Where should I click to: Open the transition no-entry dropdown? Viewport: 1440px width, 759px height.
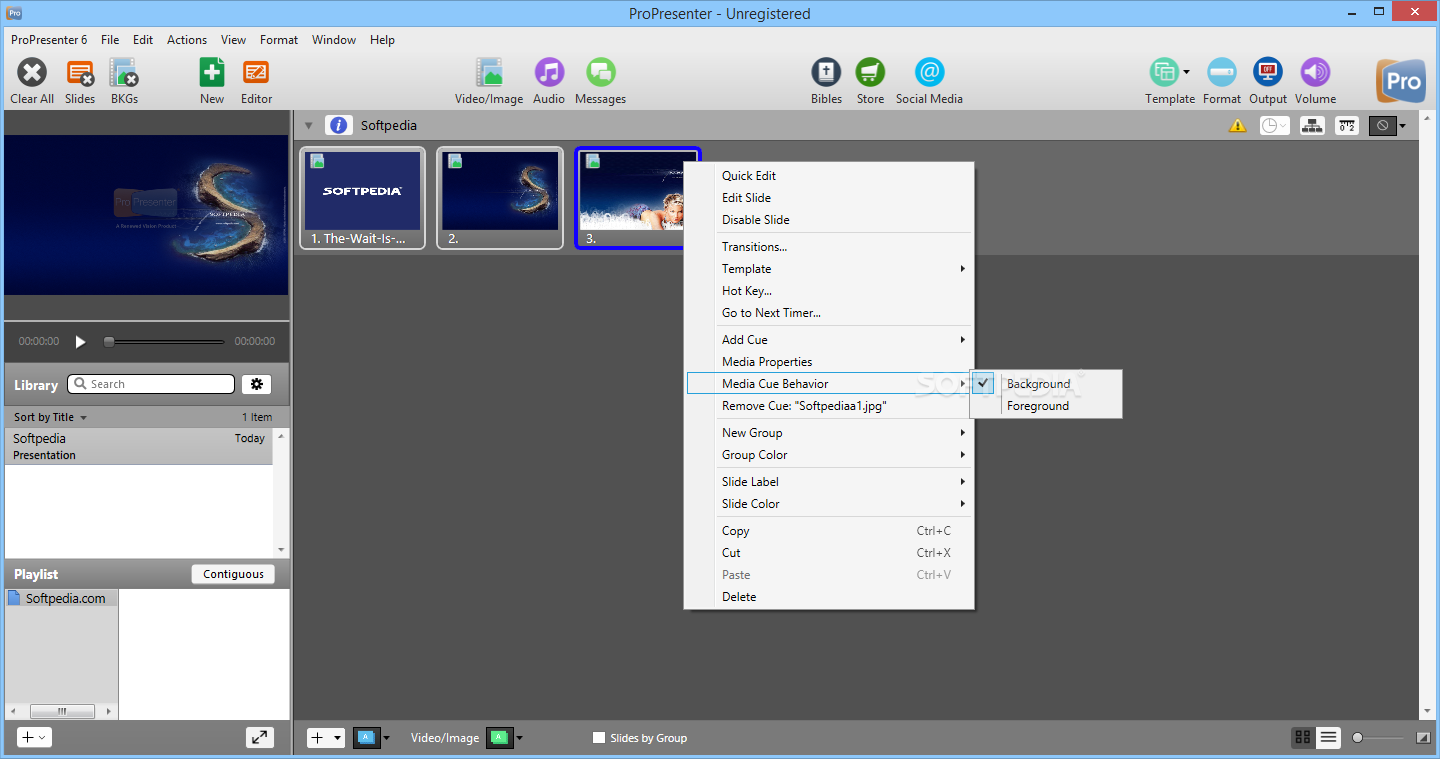click(1388, 126)
